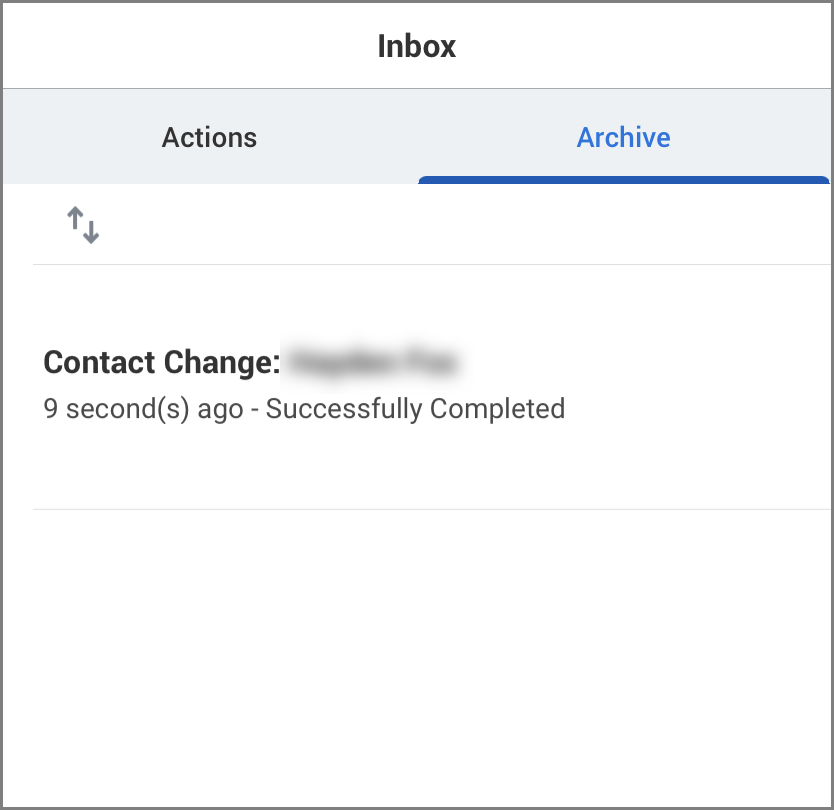Click the up arrow in sort icon
834x810 pixels.
pos(75,221)
